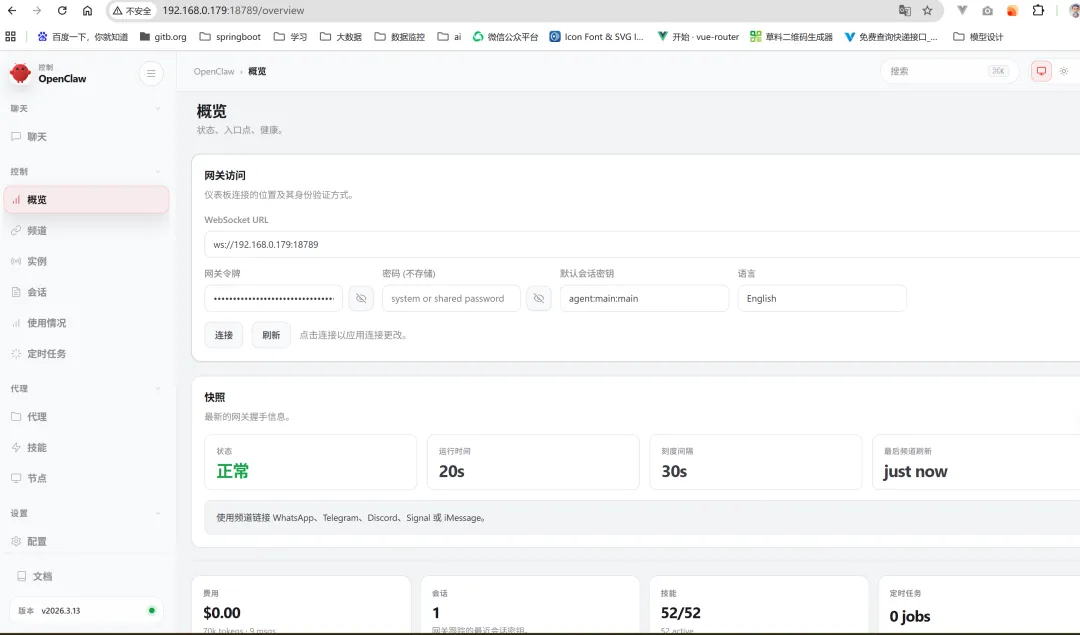Collapse the 代理 sidebar section chevron
Screen dimensions: 1080x635
(158, 388)
